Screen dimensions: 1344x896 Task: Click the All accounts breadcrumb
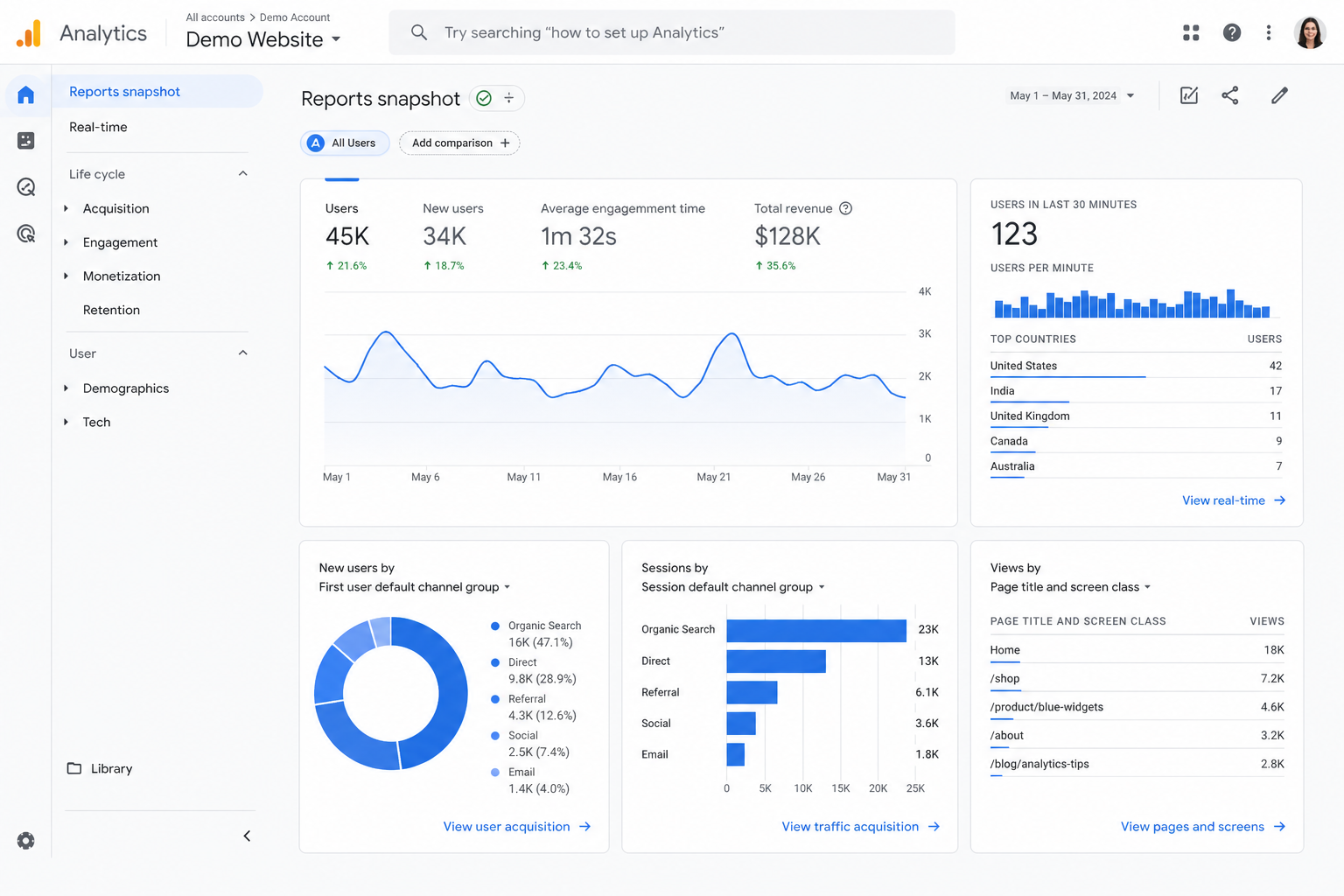215,17
